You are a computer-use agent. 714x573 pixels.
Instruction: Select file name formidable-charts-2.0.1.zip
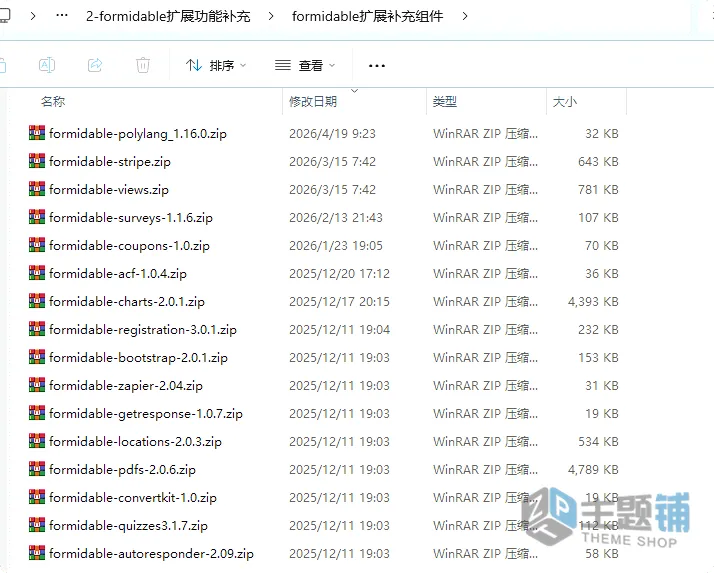tap(127, 302)
